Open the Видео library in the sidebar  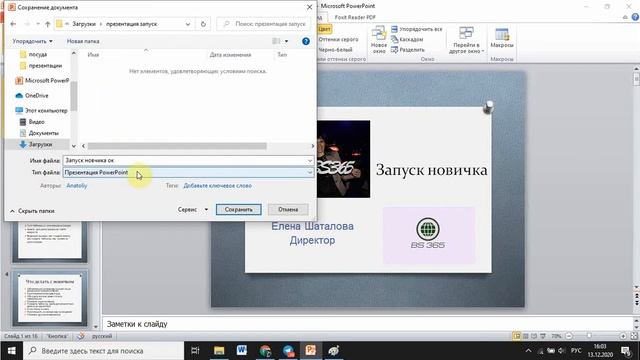coord(32,122)
